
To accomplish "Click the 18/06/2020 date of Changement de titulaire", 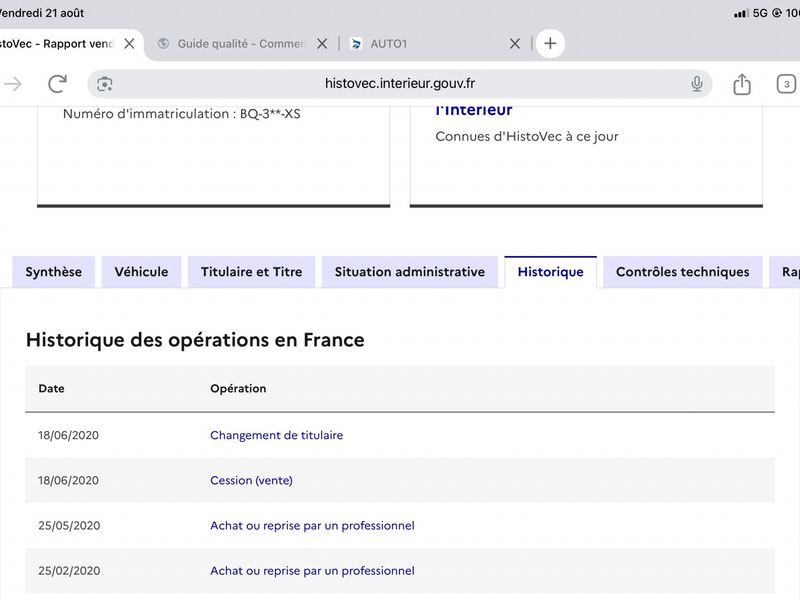I will (68, 435).
